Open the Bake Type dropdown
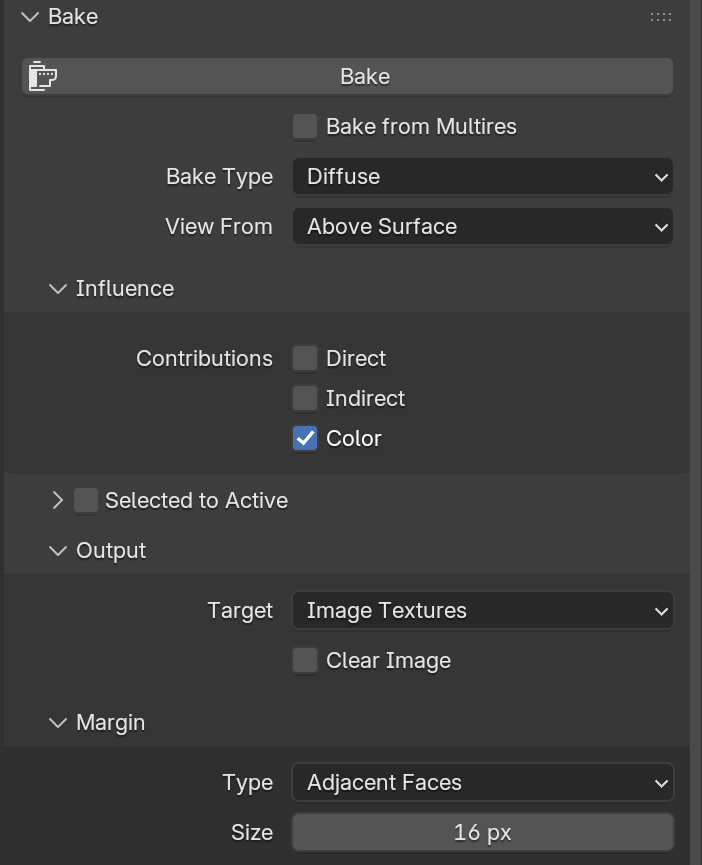Image resolution: width=702 pixels, height=865 pixels. pos(483,177)
